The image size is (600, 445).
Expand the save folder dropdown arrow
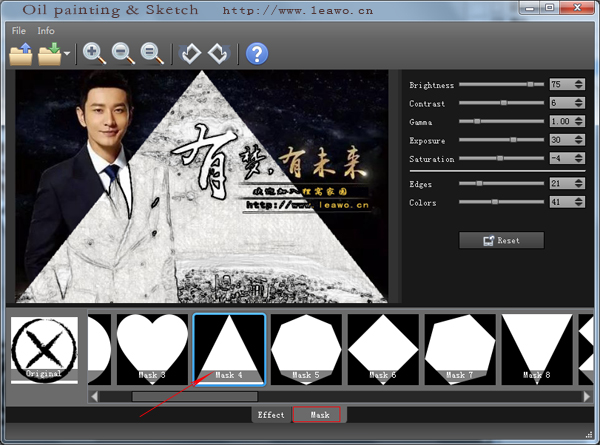[x=67, y=54]
